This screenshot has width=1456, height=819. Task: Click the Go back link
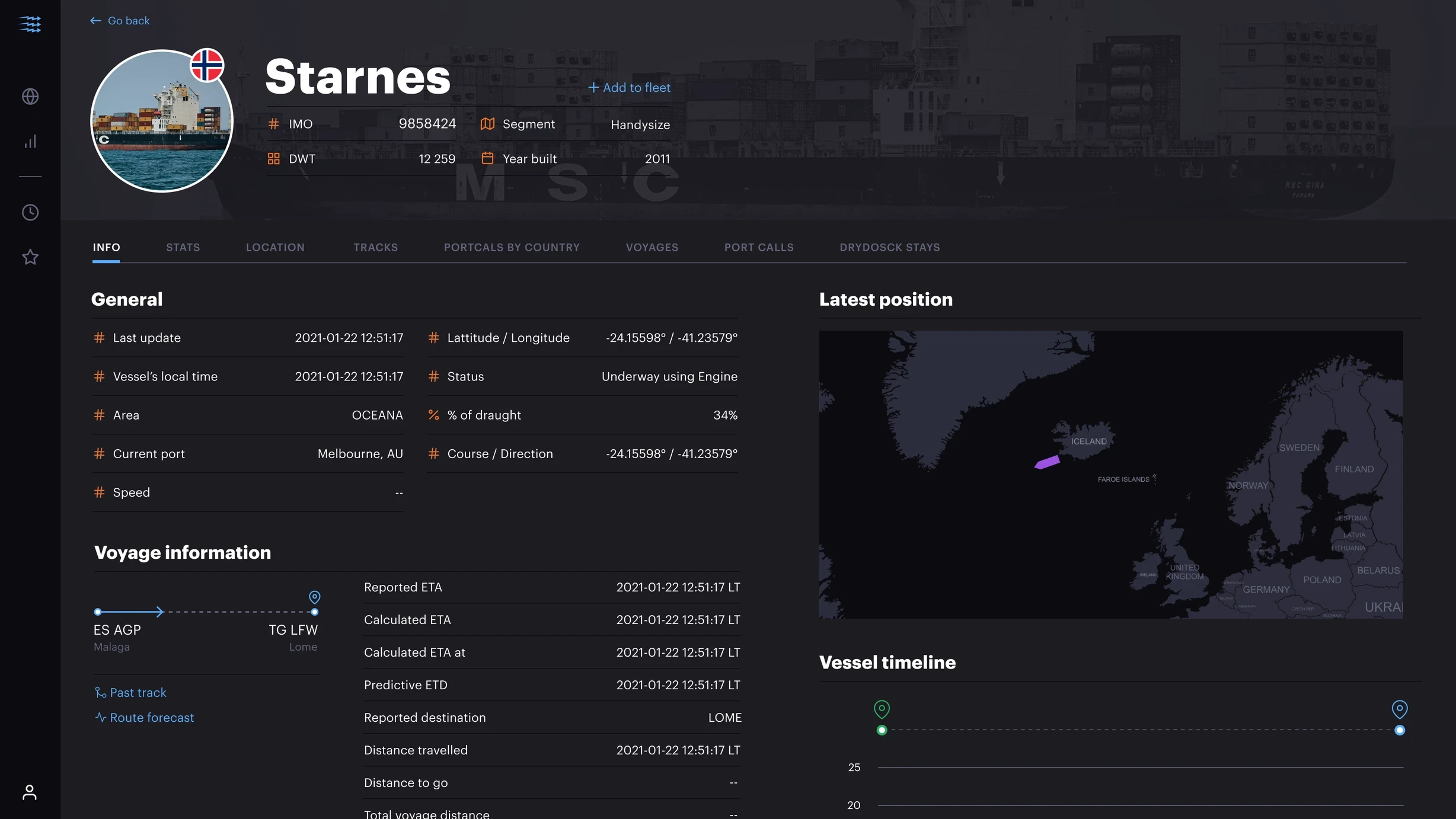[x=120, y=21]
